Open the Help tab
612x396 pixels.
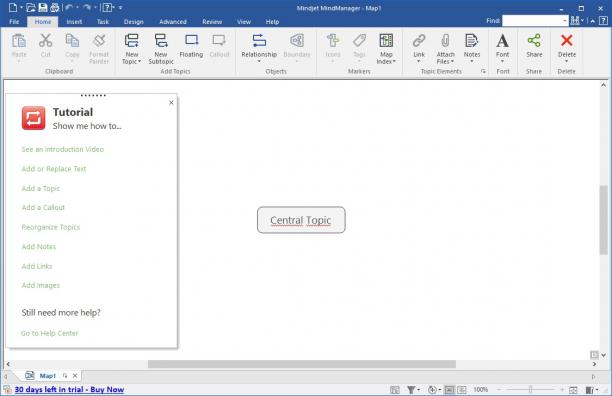[272, 22]
